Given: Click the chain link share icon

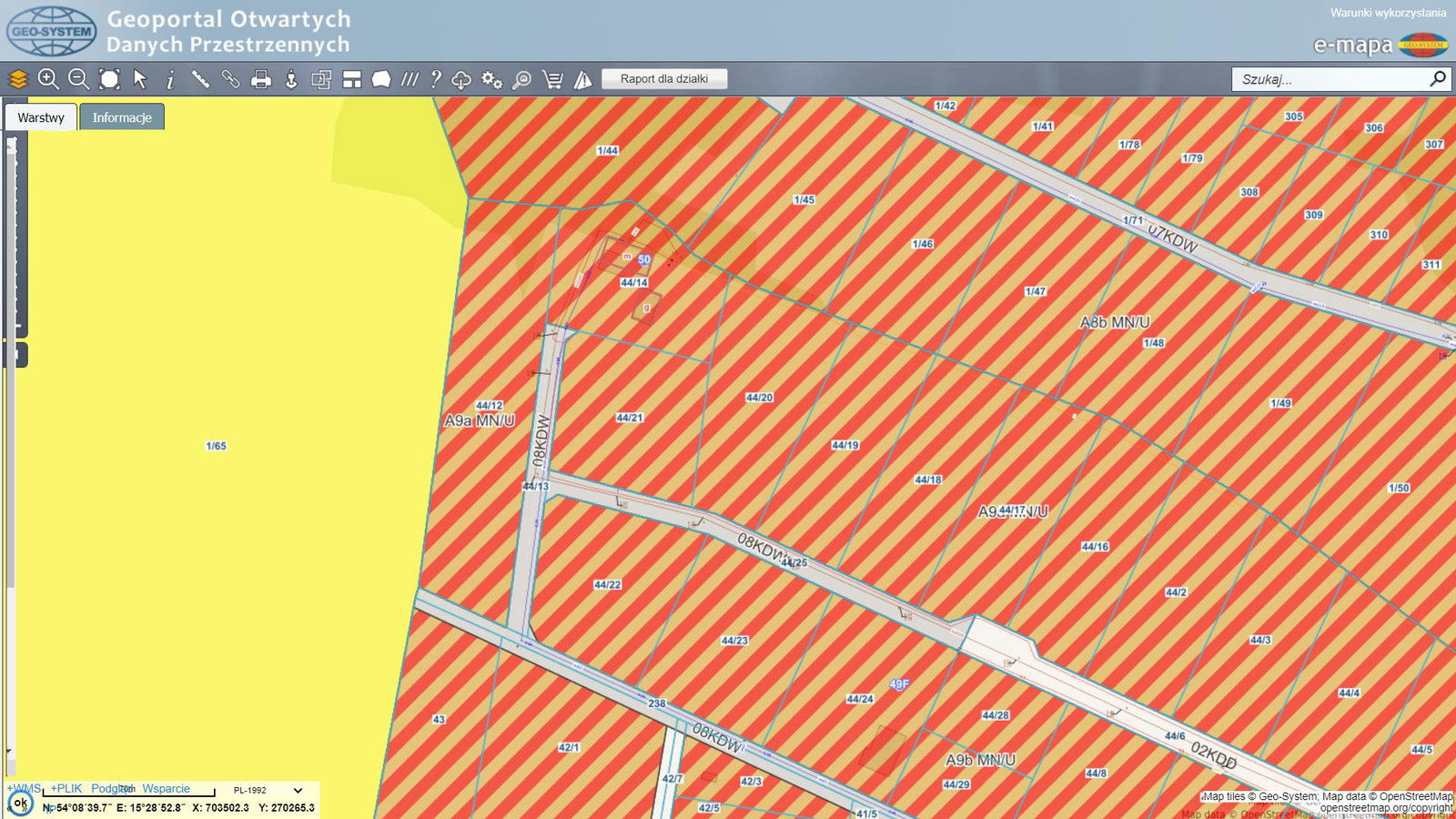Looking at the screenshot, I should click(x=231, y=79).
